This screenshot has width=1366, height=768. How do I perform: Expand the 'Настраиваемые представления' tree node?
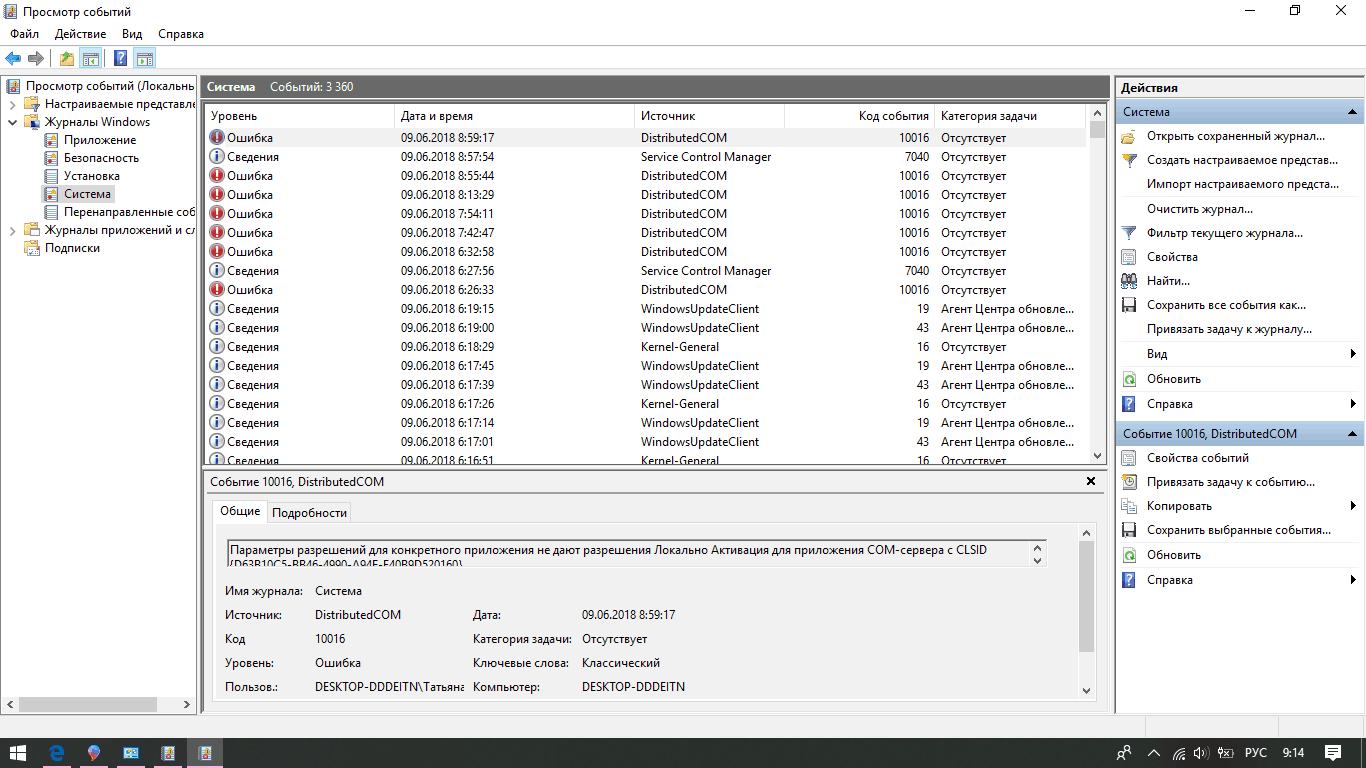coord(12,104)
